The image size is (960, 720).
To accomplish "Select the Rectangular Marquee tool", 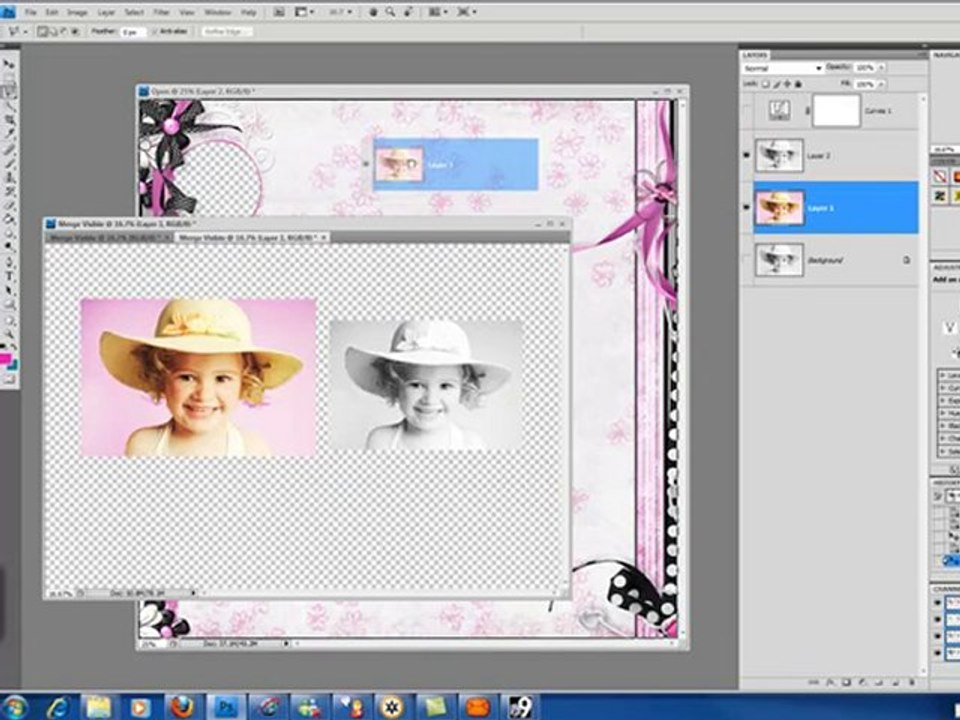I will pyautogui.click(x=9, y=78).
